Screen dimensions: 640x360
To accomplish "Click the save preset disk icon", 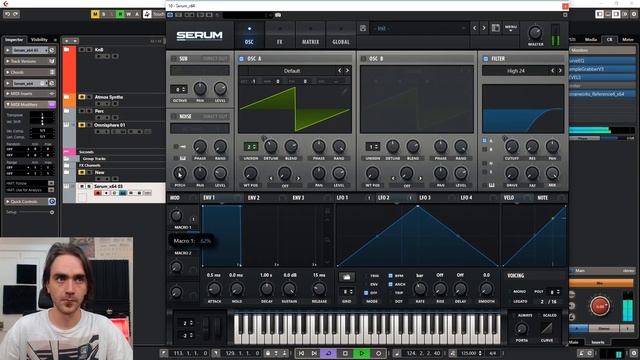I will pyautogui.click(x=363, y=28).
